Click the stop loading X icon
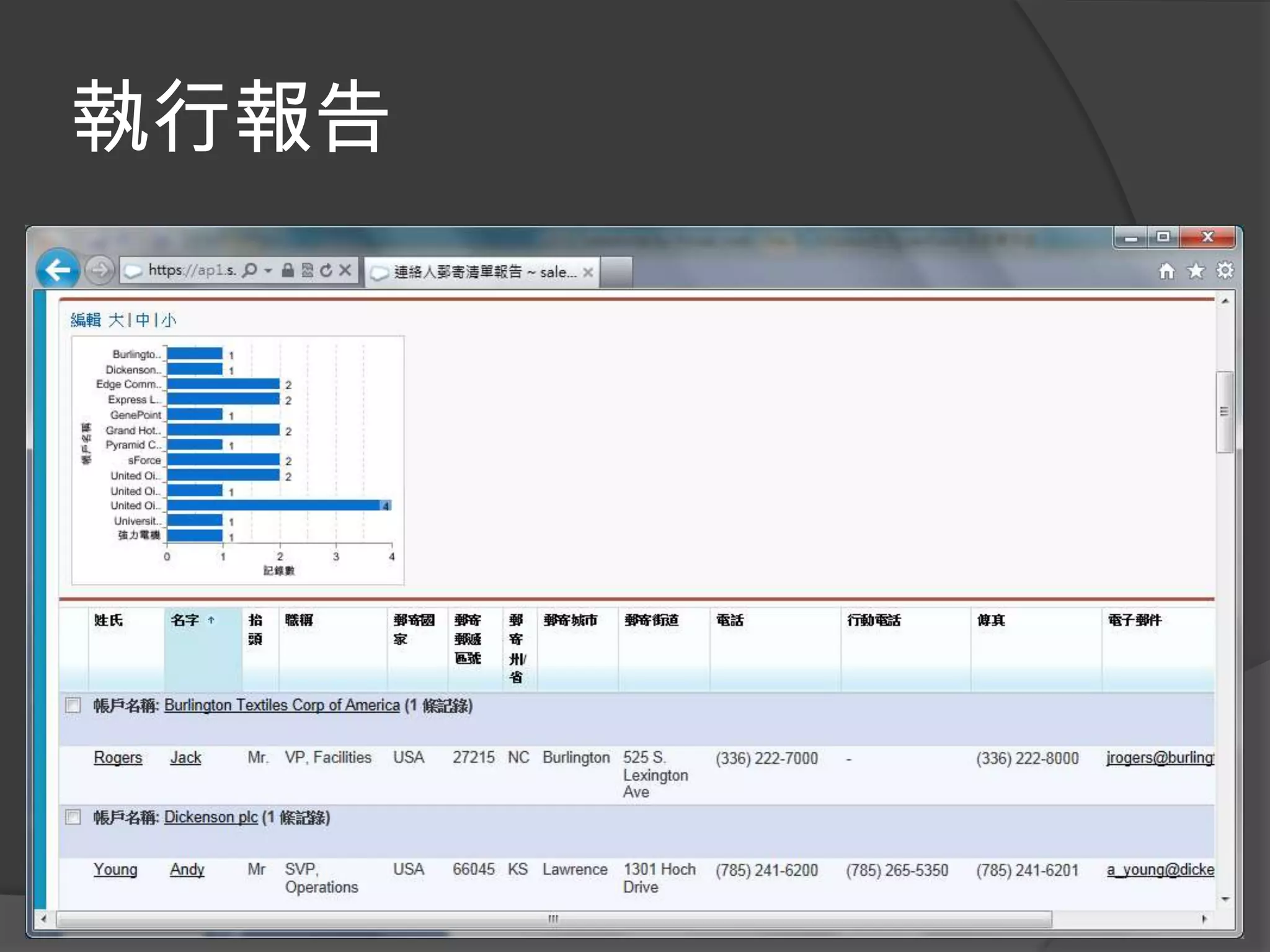The image size is (1270, 952). pos(345,270)
